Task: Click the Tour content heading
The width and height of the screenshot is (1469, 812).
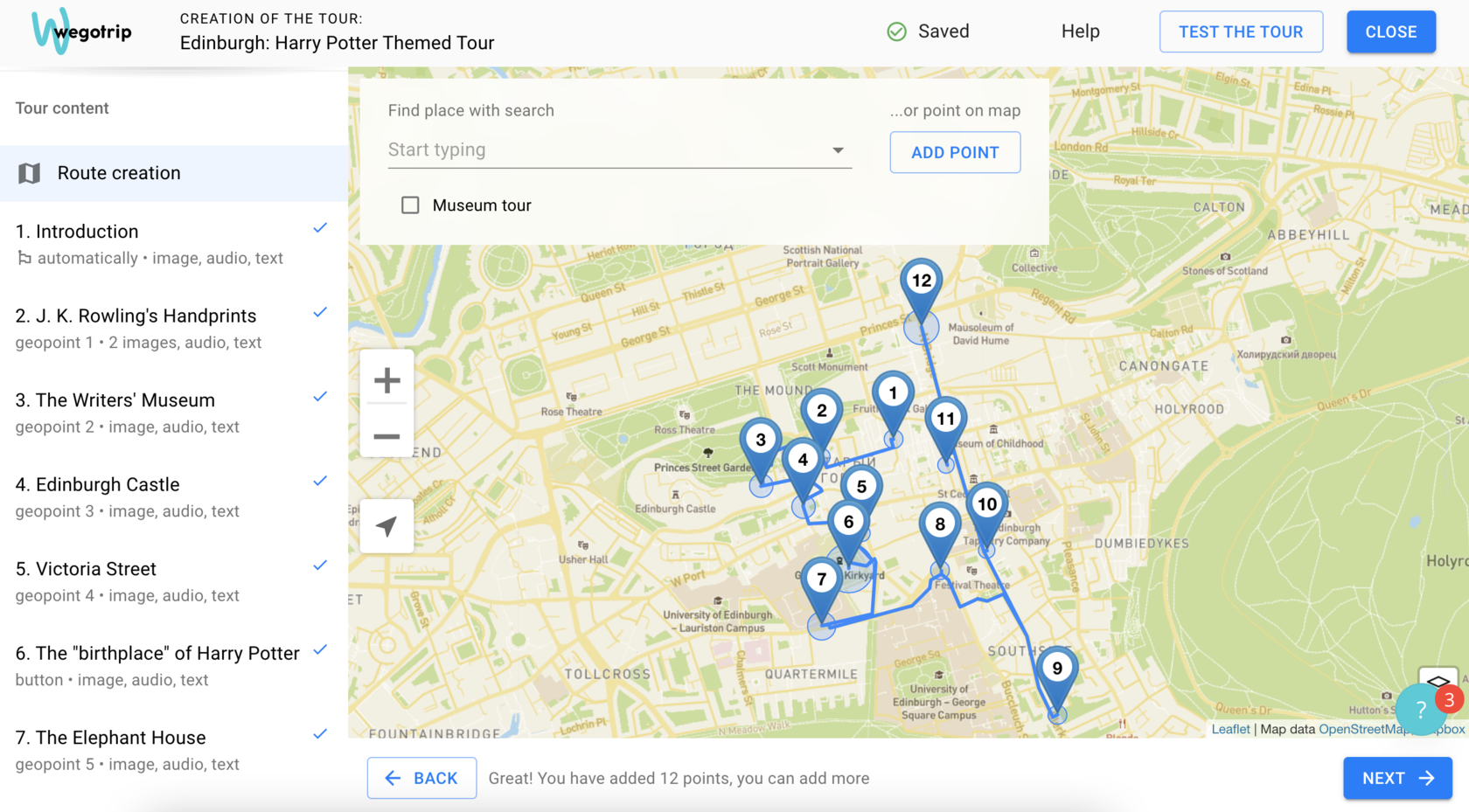Action: point(62,108)
